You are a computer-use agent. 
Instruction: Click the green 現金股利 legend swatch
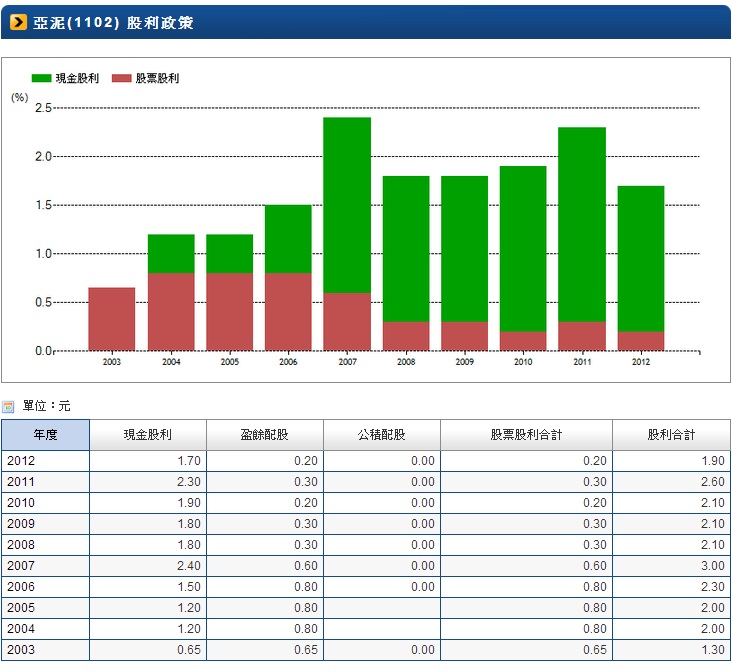(x=41, y=78)
